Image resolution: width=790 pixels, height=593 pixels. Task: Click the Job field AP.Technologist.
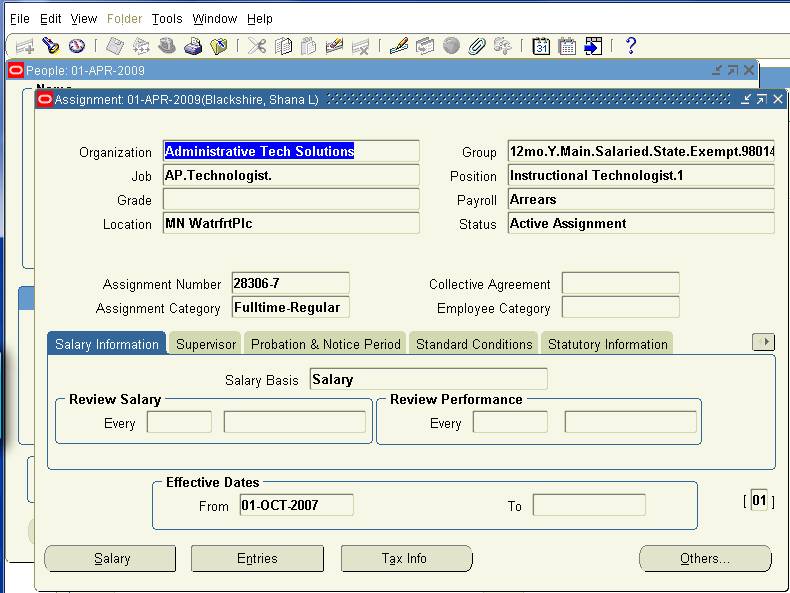click(291, 175)
